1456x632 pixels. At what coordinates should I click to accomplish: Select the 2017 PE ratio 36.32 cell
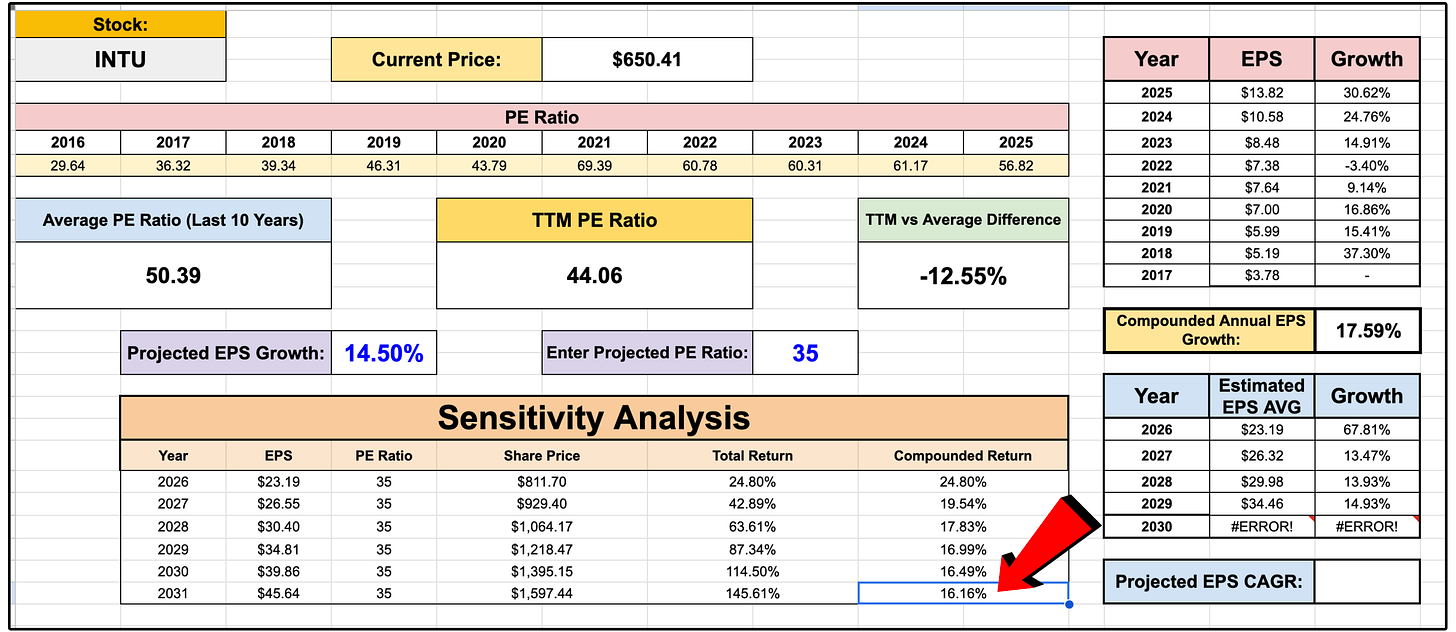point(173,165)
